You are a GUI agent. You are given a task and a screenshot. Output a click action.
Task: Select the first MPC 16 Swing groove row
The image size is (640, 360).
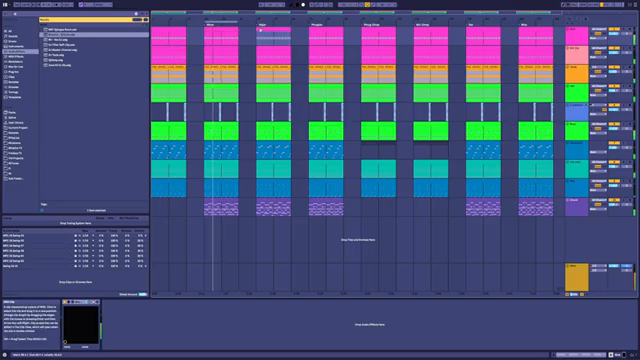pos(75,236)
